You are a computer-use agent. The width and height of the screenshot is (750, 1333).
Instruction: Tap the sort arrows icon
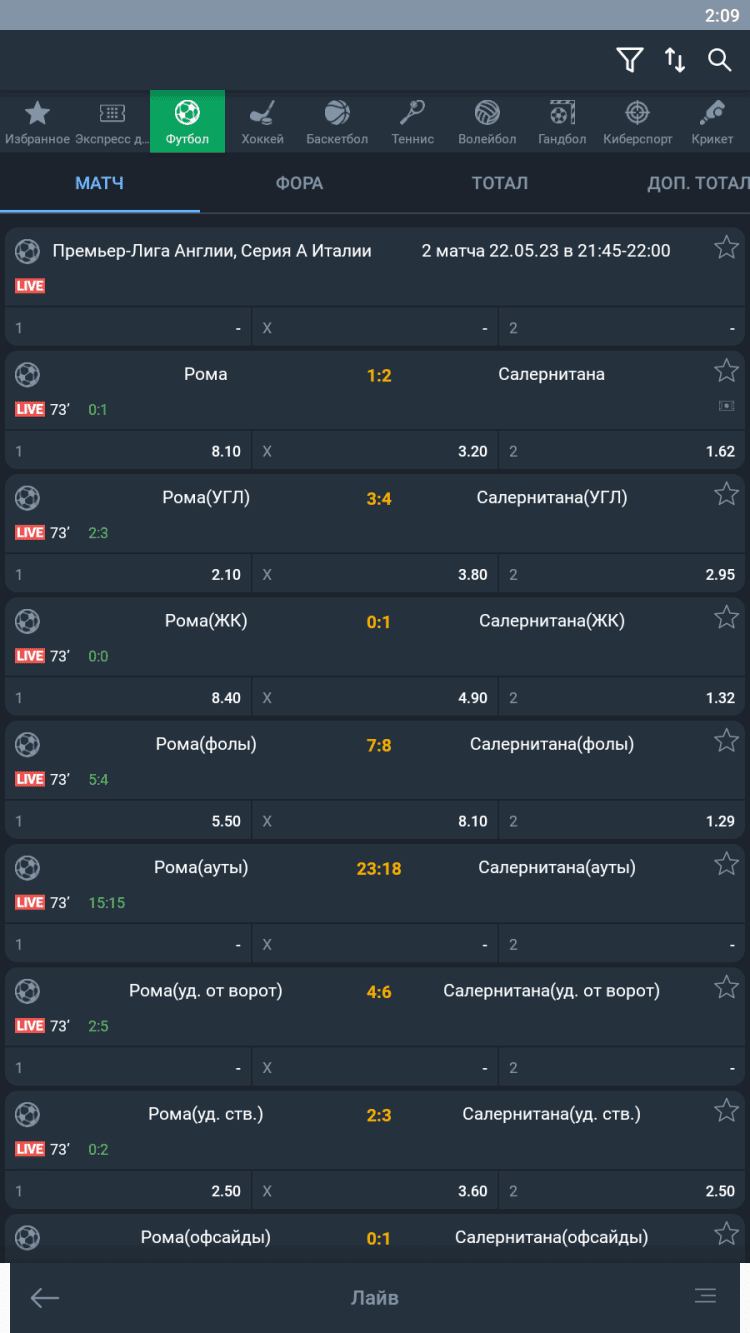(675, 60)
